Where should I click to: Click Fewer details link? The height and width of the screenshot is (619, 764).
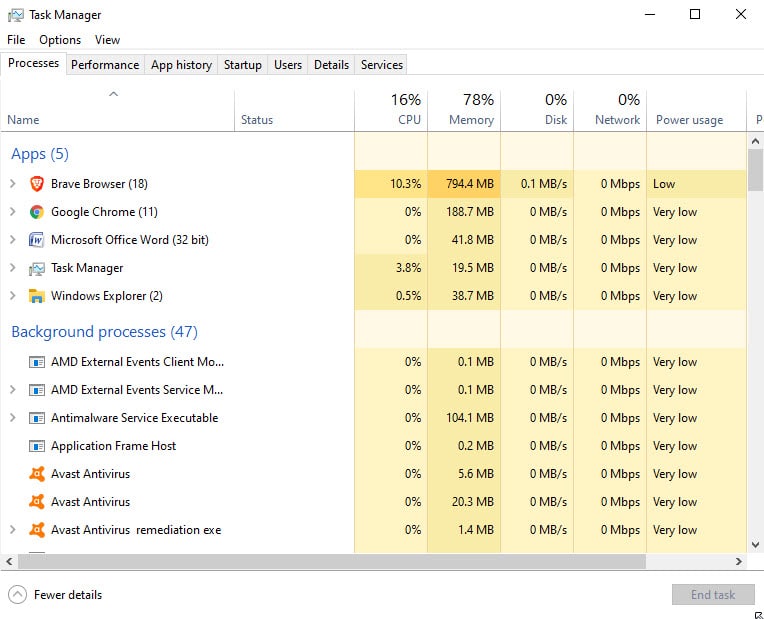coord(68,595)
